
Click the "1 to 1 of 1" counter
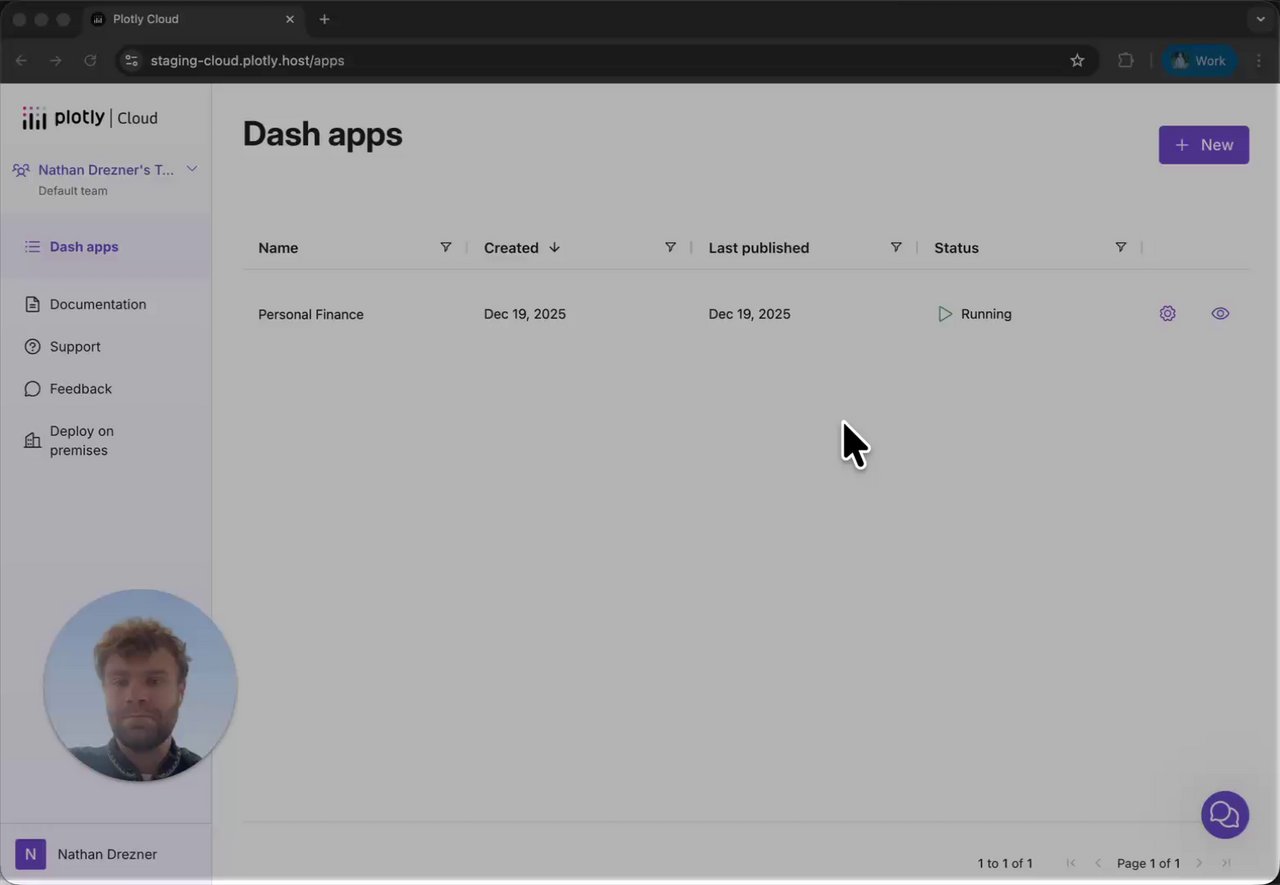(1005, 863)
